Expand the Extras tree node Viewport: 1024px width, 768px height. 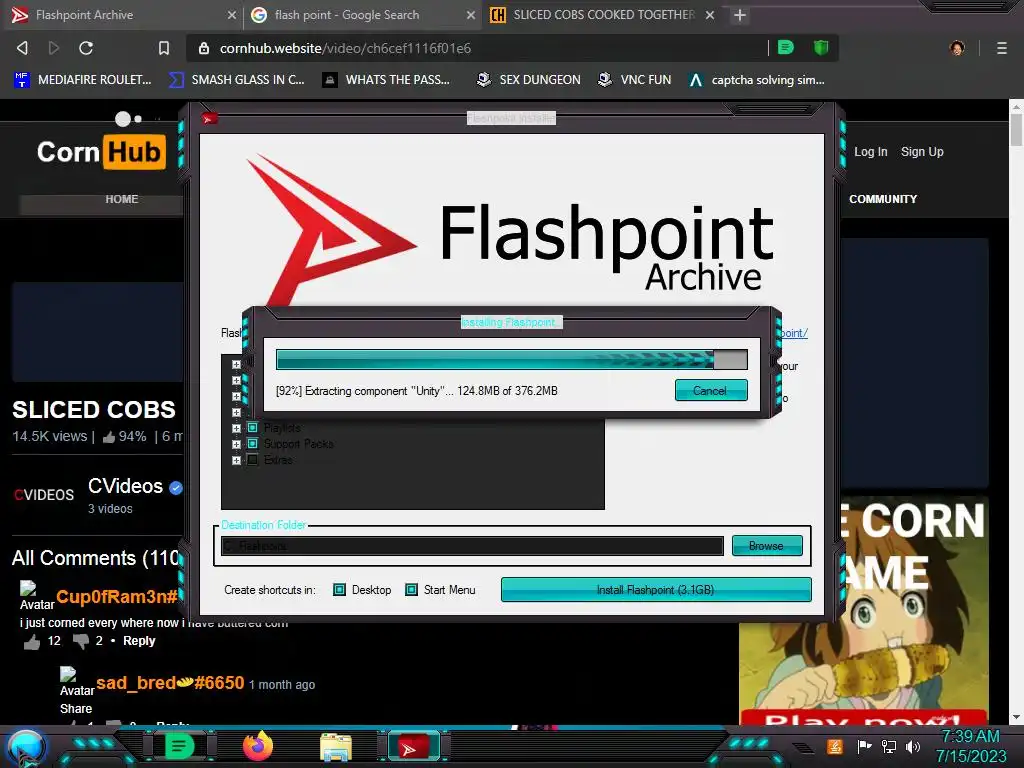(x=236, y=460)
